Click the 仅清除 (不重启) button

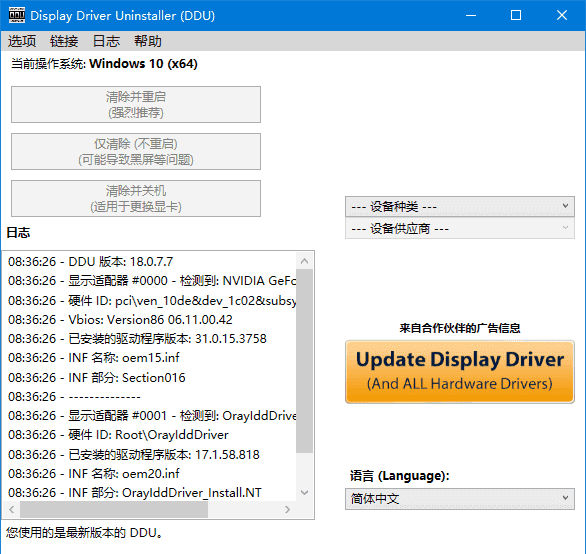(x=136, y=151)
